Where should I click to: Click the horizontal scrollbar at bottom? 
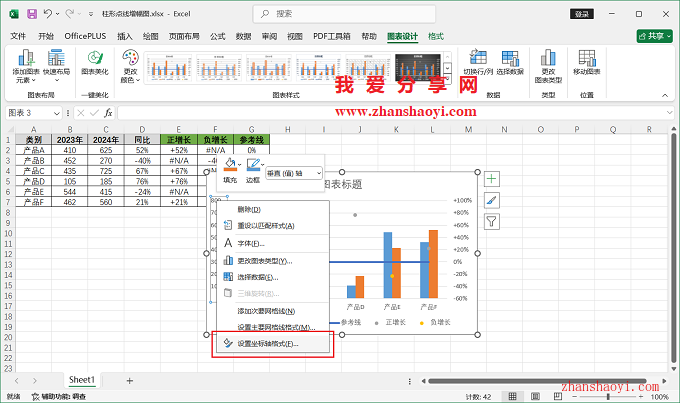point(537,381)
